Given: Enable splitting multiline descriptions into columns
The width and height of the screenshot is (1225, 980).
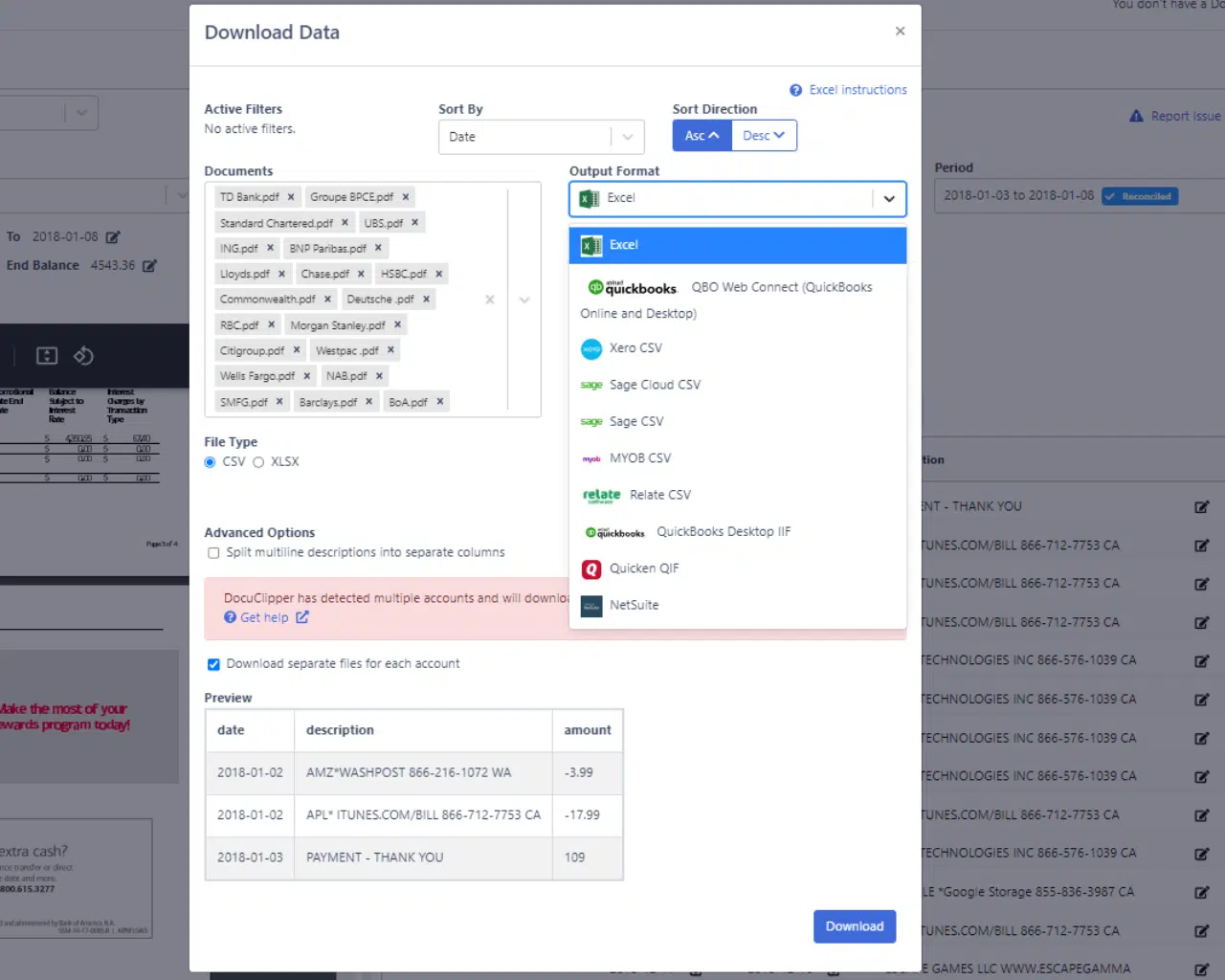Looking at the screenshot, I should pyautogui.click(x=212, y=552).
